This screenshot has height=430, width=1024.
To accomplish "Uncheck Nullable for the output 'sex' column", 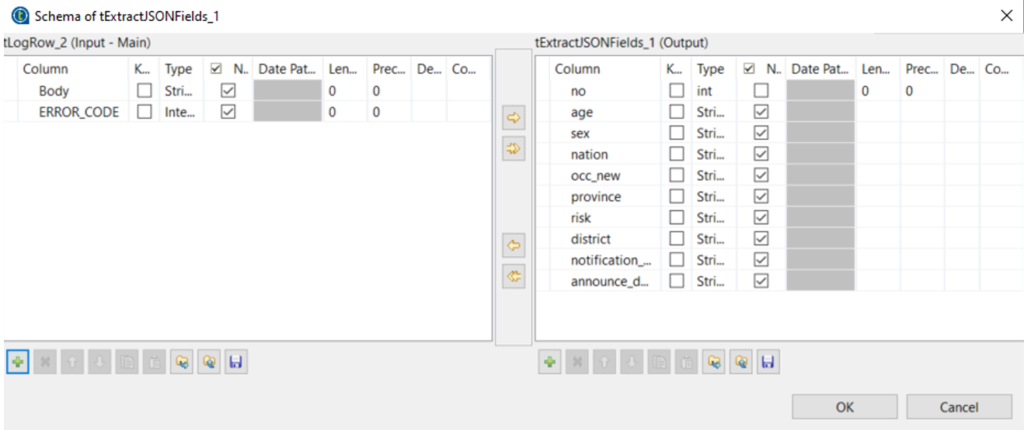I will click(x=760, y=133).
